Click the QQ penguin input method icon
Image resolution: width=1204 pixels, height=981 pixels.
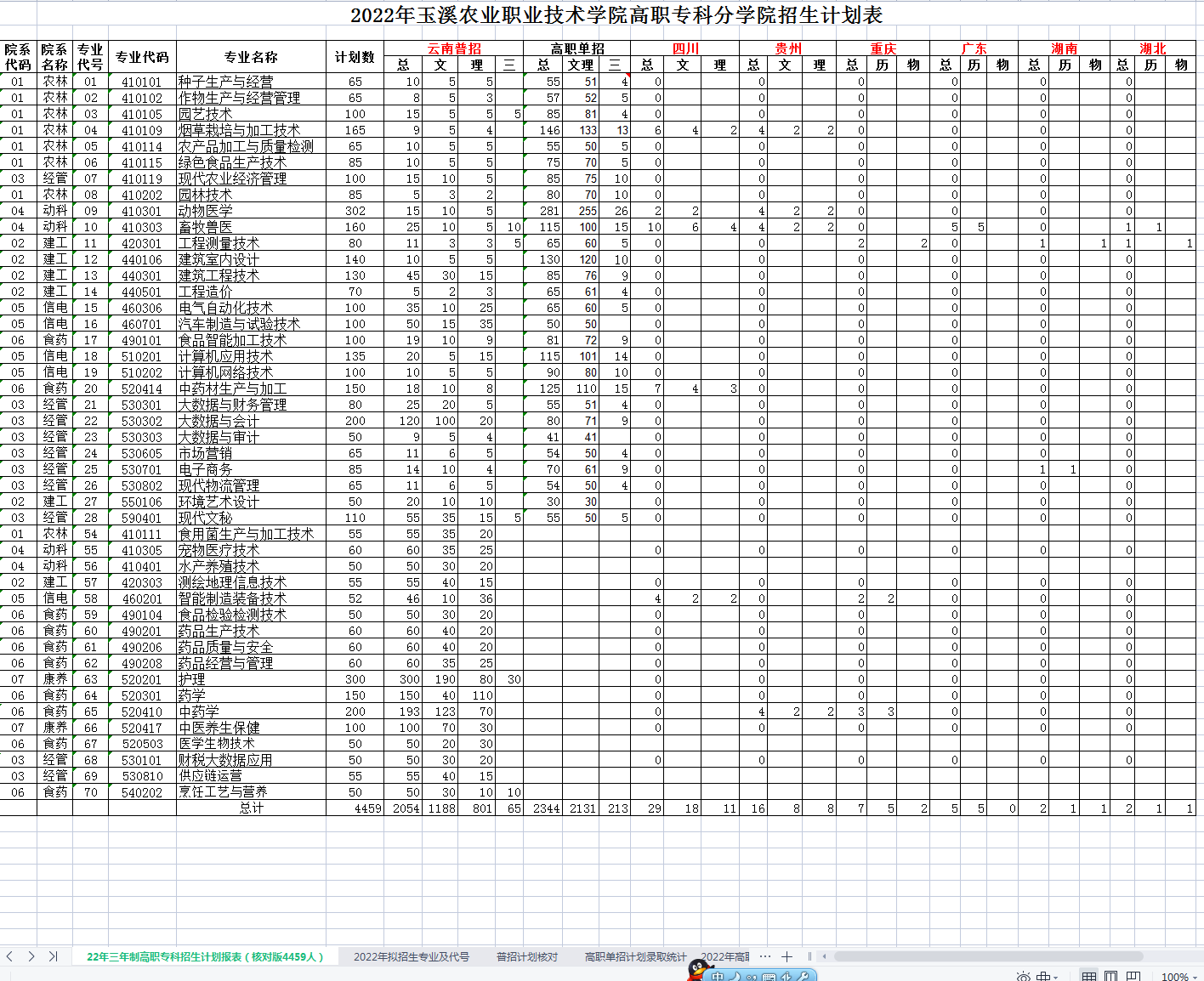click(699, 971)
